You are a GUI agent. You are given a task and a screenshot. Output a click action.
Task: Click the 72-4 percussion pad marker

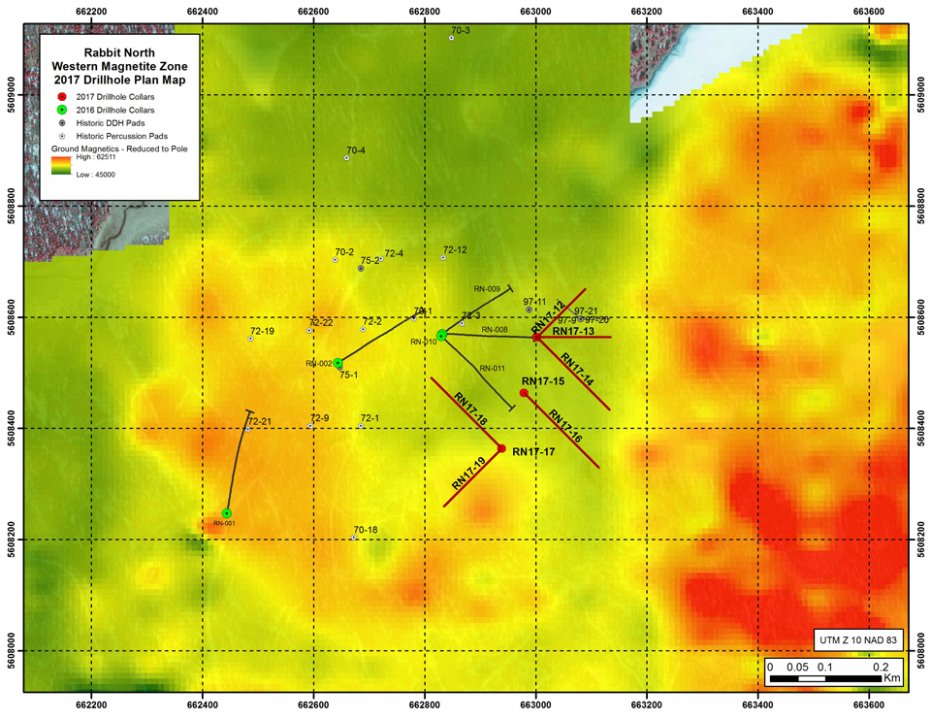point(381,259)
